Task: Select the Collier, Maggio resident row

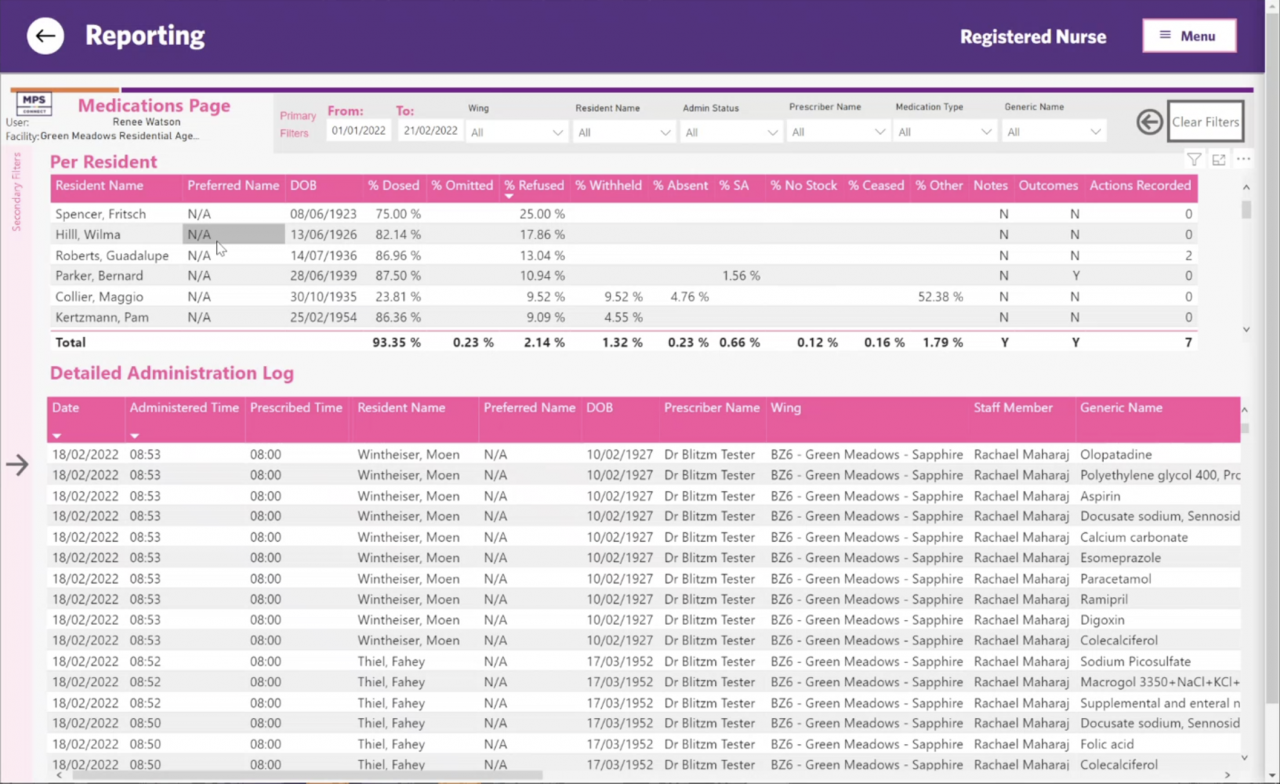Action: point(99,297)
